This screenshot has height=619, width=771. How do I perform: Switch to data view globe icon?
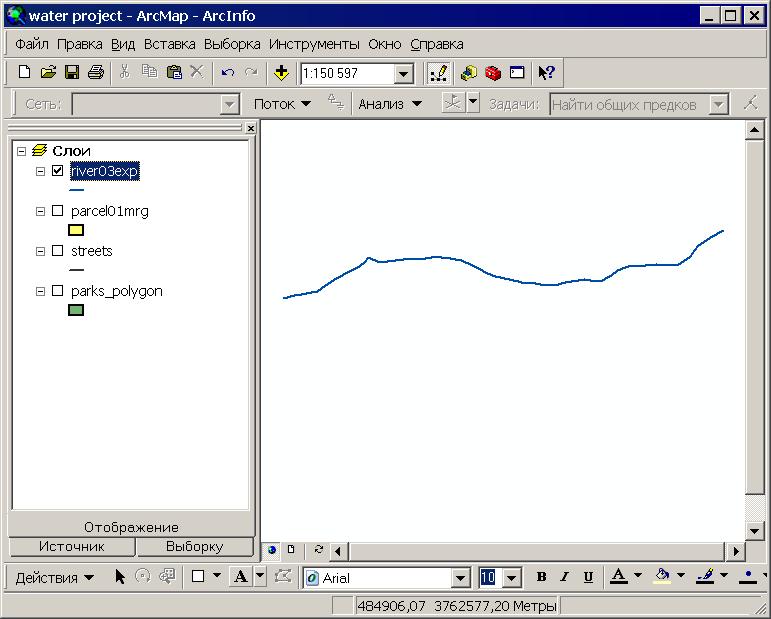[271, 550]
